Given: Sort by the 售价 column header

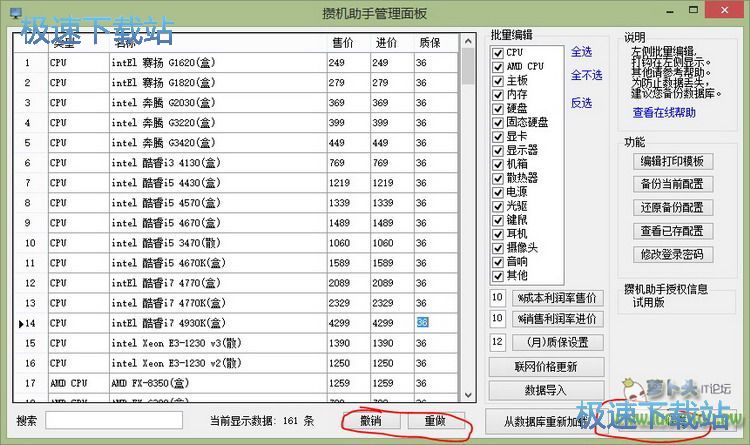Looking at the screenshot, I should point(342,43).
